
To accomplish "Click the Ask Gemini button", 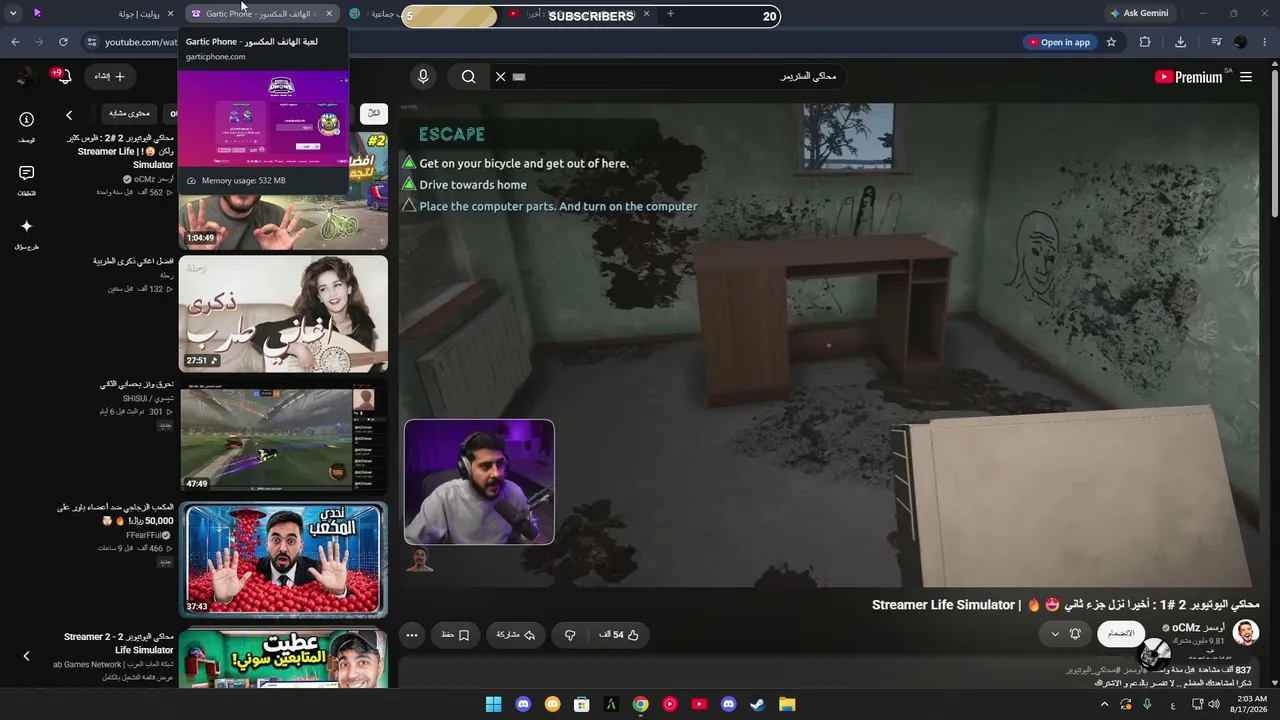I will 1138,14.
